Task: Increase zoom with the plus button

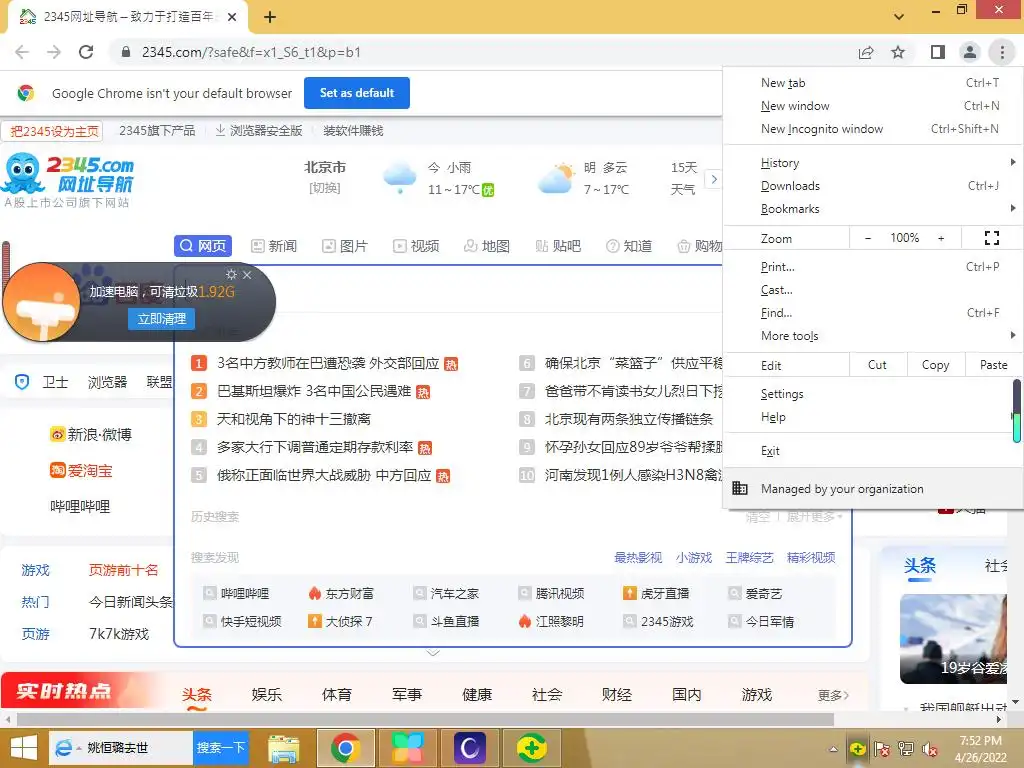Action: point(941,238)
